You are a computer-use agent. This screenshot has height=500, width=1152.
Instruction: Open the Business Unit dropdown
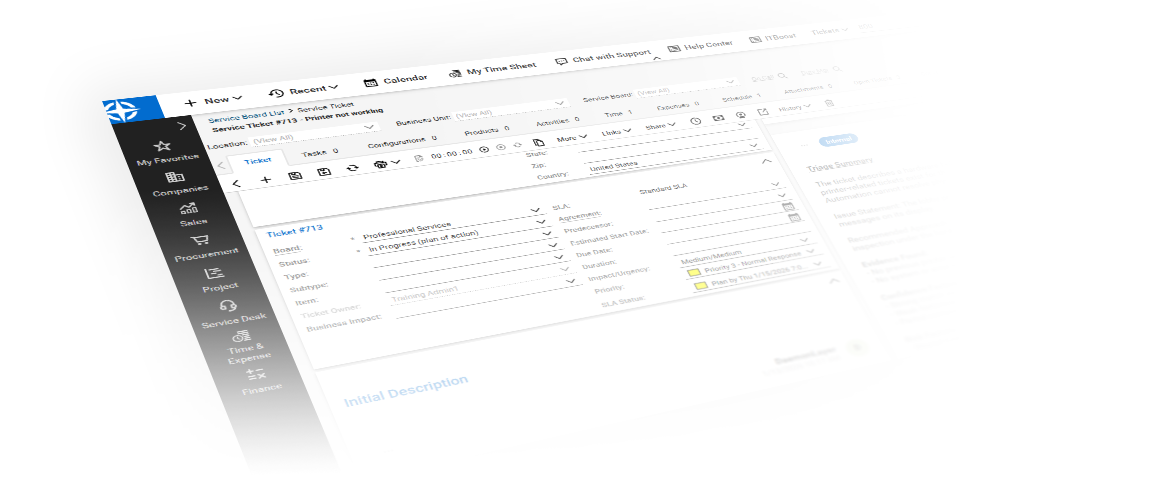tap(510, 110)
